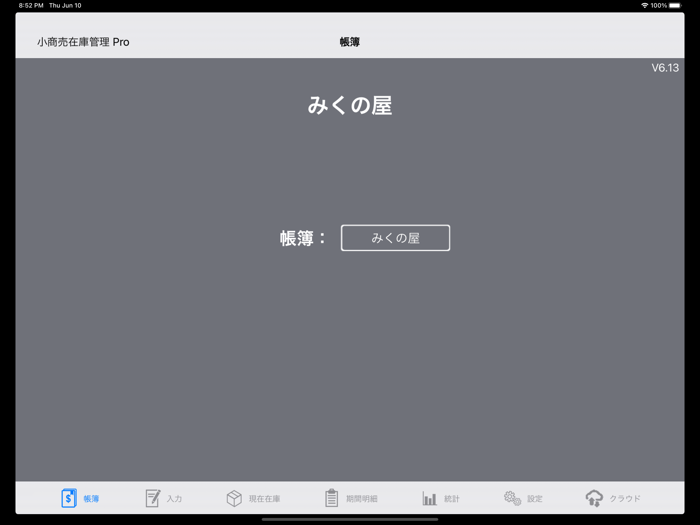The width and height of the screenshot is (700, 525).
Task: Click the 小商売在庫管理 Pro app title
Action: 83,42
